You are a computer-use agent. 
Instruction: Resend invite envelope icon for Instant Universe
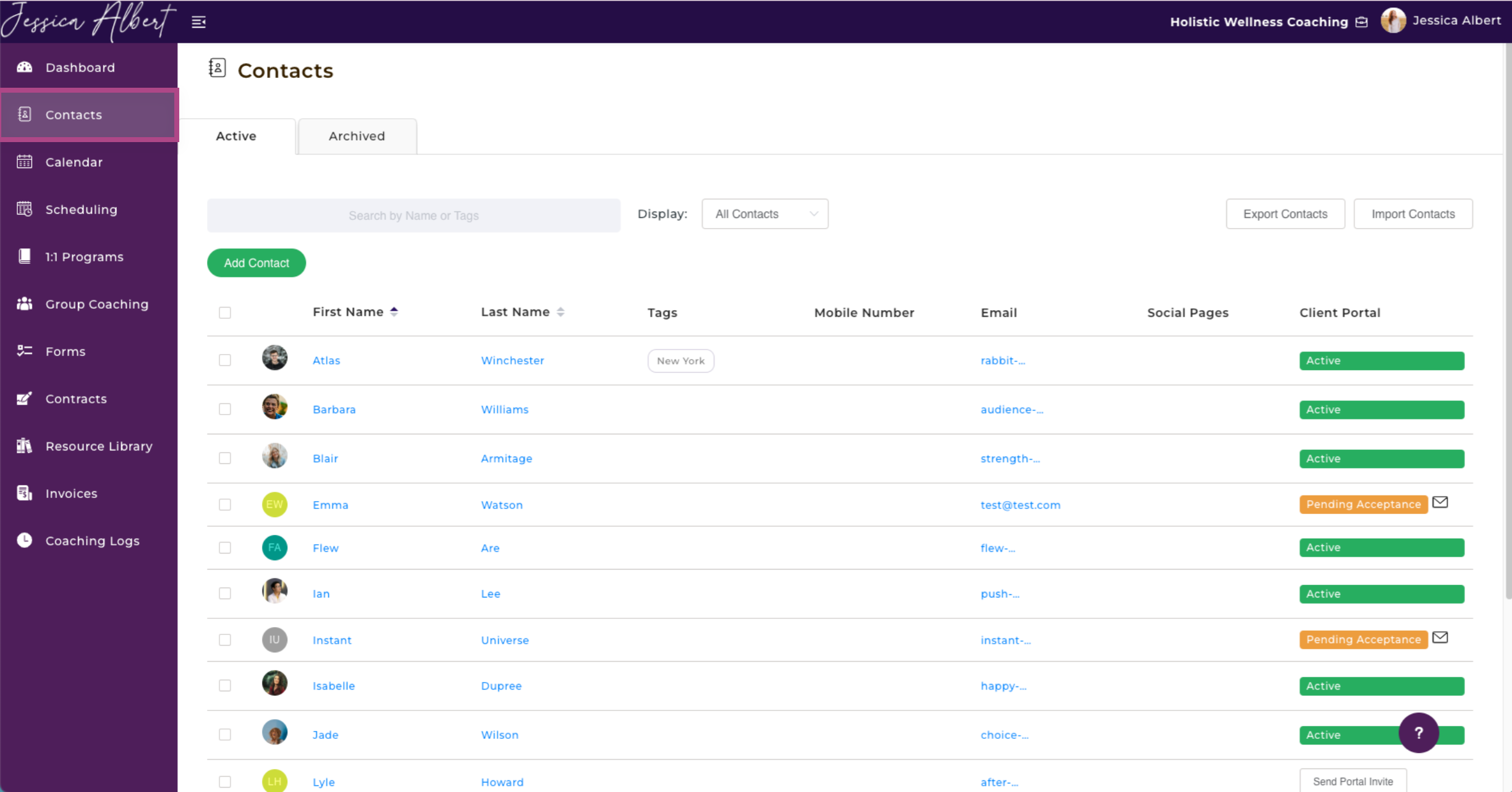(x=1440, y=638)
